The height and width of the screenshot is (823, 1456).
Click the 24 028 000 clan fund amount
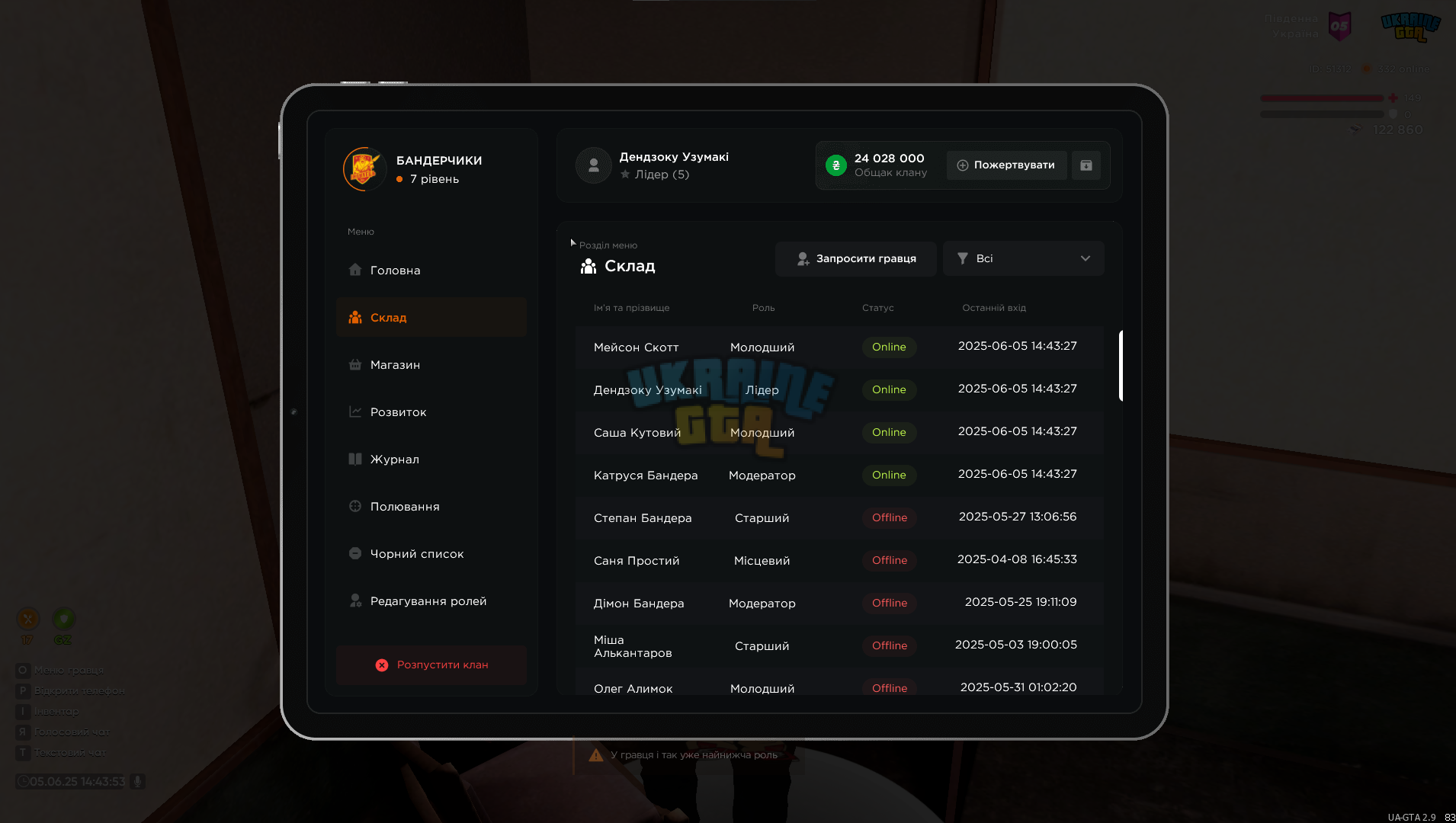889,159
